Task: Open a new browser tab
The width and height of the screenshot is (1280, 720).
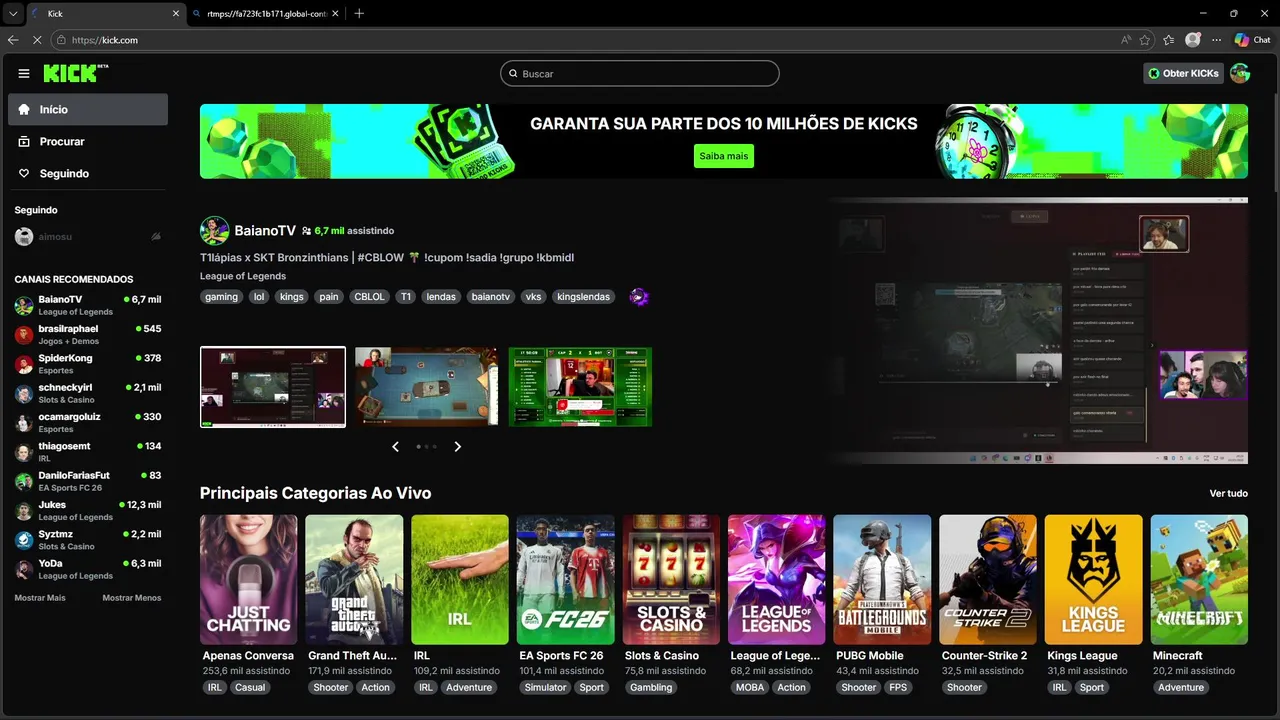Action: click(359, 13)
